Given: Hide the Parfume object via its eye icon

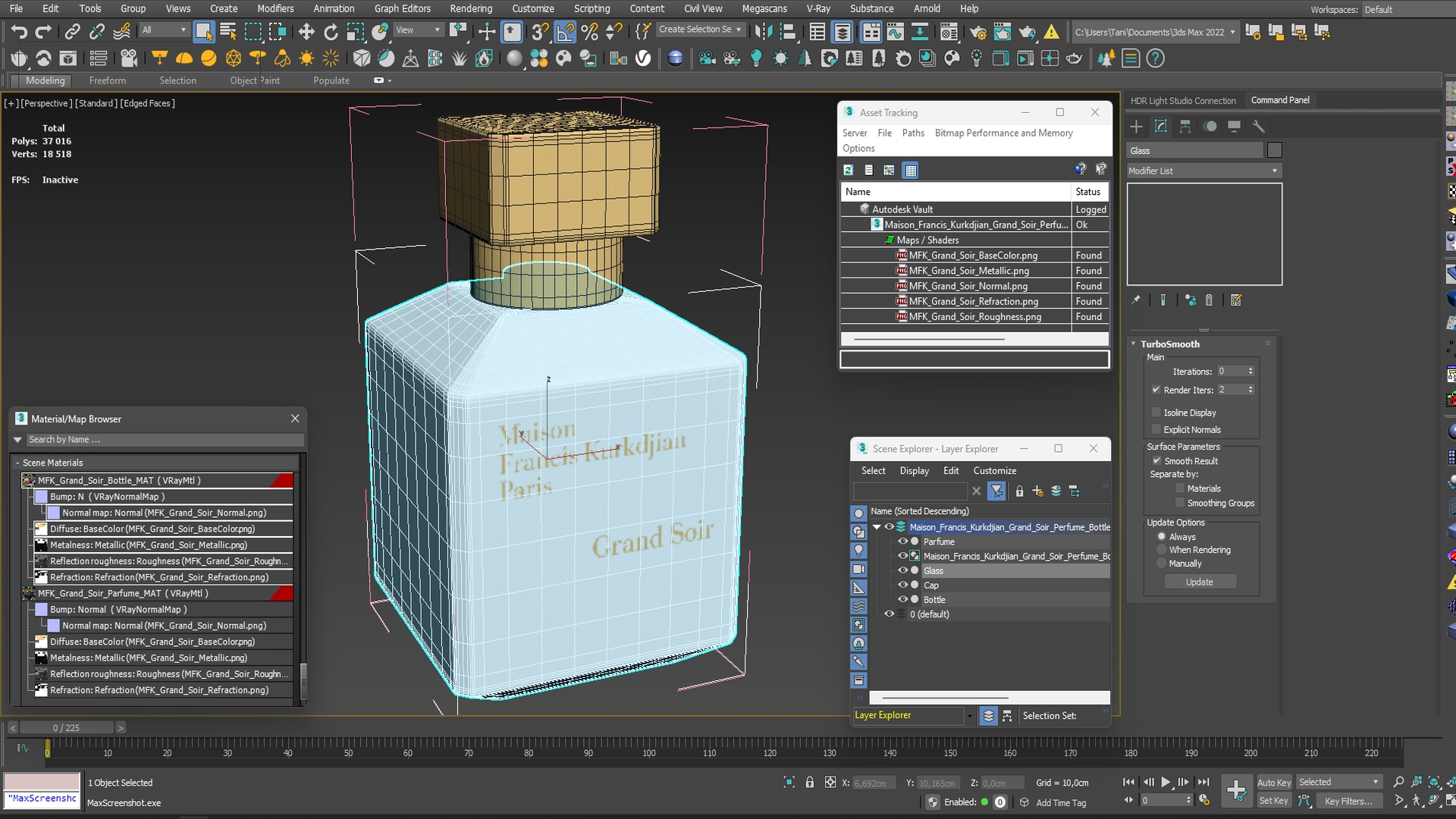Looking at the screenshot, I should point(902,541).
